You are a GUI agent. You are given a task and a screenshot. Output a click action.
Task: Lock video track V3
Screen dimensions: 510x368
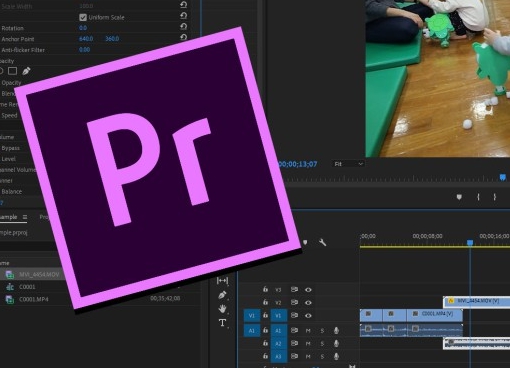point(265,289)
